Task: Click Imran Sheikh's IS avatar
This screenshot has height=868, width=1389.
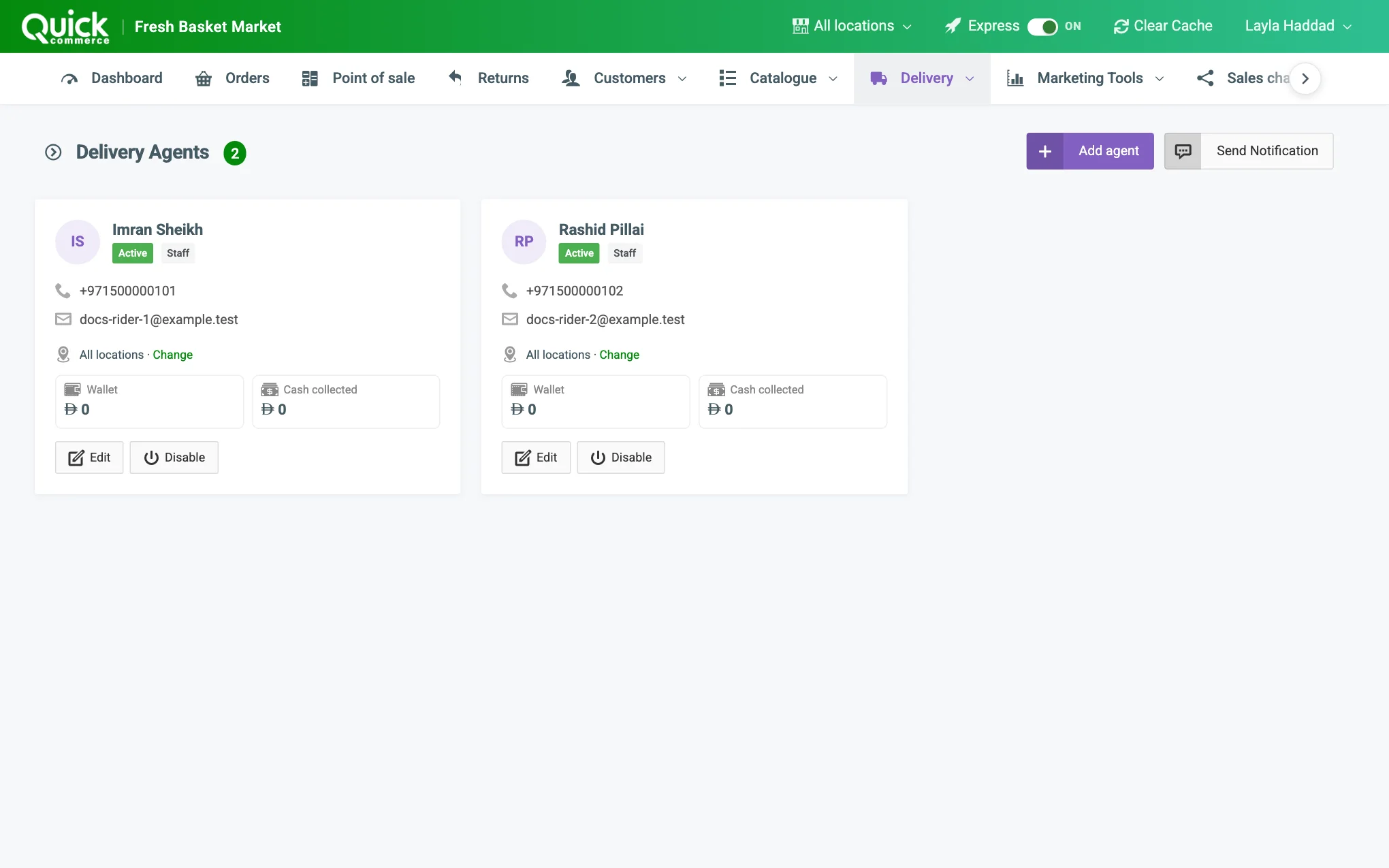Action: (78, 242)
